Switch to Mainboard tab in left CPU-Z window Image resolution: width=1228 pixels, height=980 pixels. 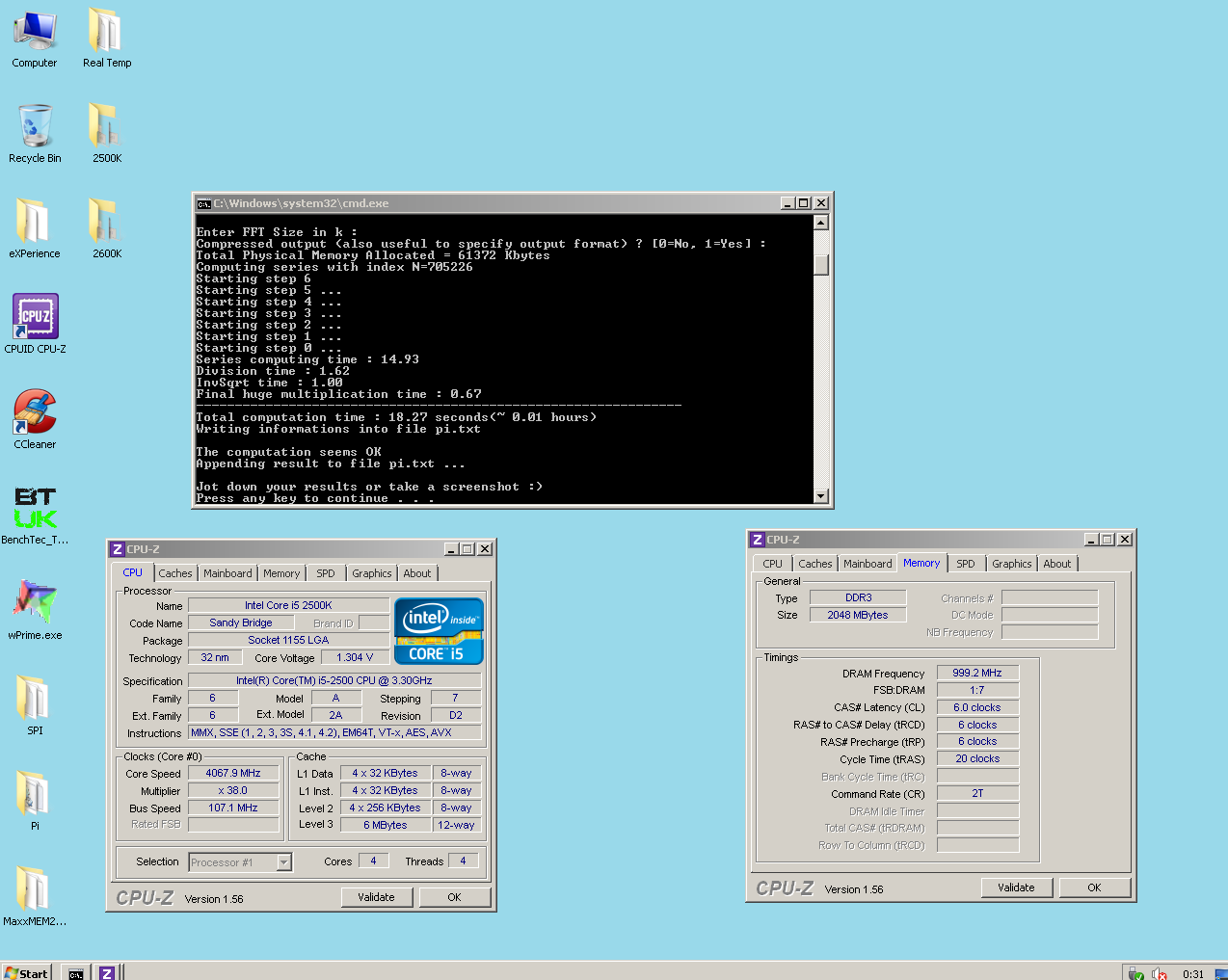pos(227,573)
